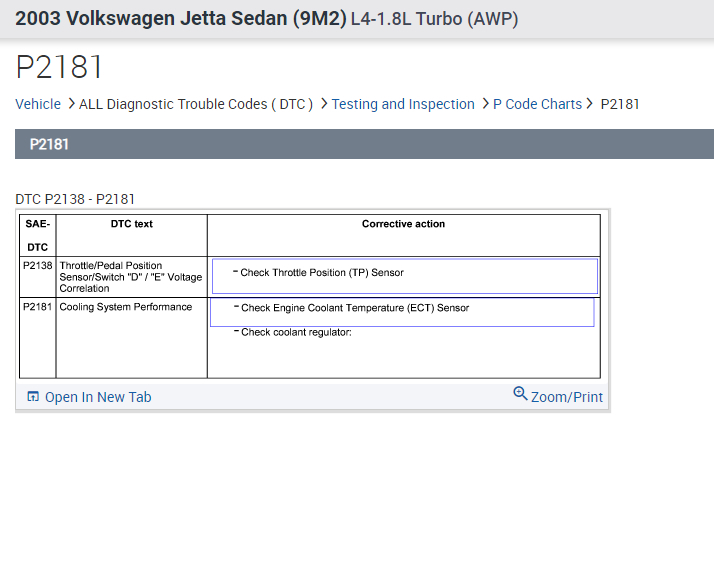Open the Vehicle breadcrumb link

[x=38, y=104]
